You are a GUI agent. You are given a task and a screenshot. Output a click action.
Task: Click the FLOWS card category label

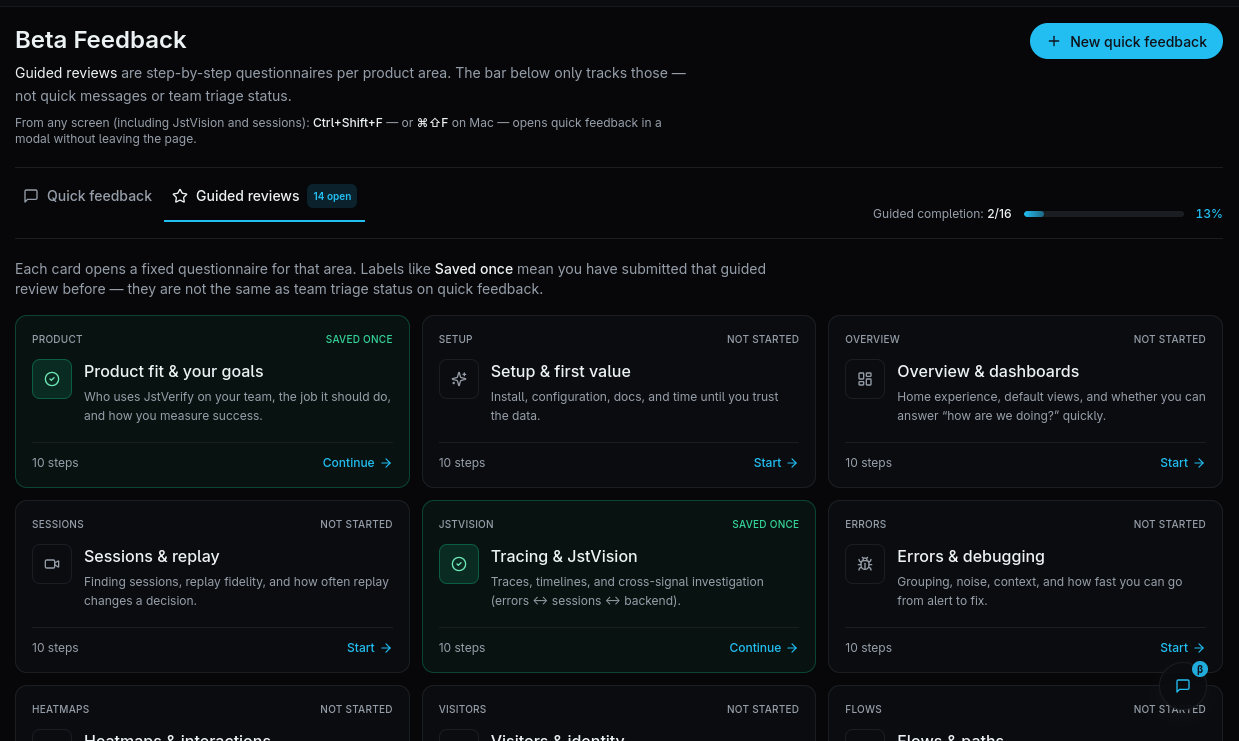click(x=863, y=710)
